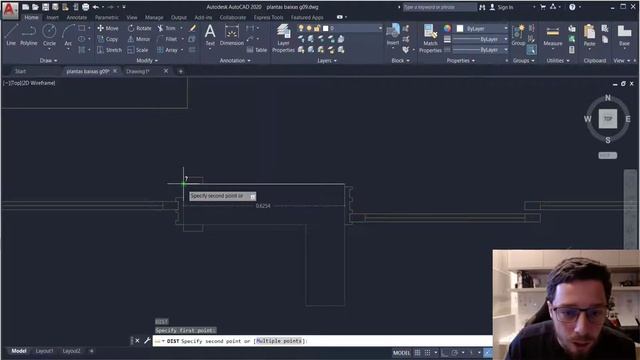Image resolution: width=640 pixels, height=360 pixels.
Task: Click the Undo arrow
Action: (96, 7)
